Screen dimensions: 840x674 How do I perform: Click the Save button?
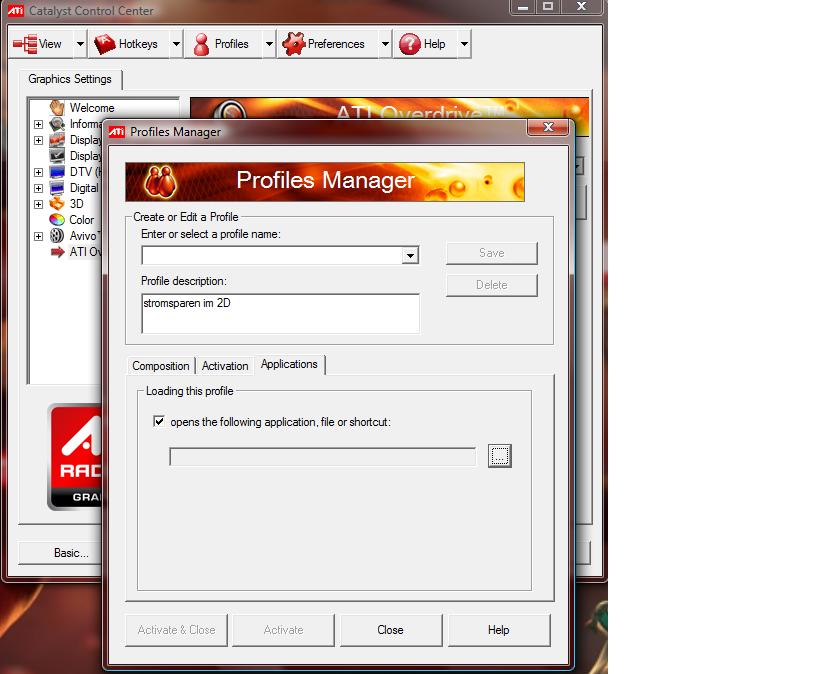[x=492, y=253]
